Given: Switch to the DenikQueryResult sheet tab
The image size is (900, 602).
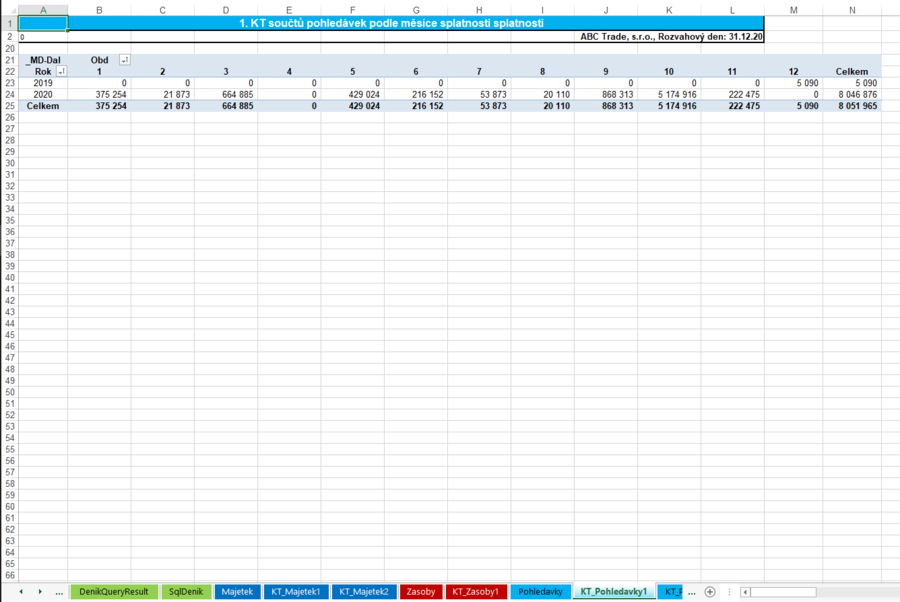Looking at the screenshot, I should pyautogui.click(x=113, y=592).
